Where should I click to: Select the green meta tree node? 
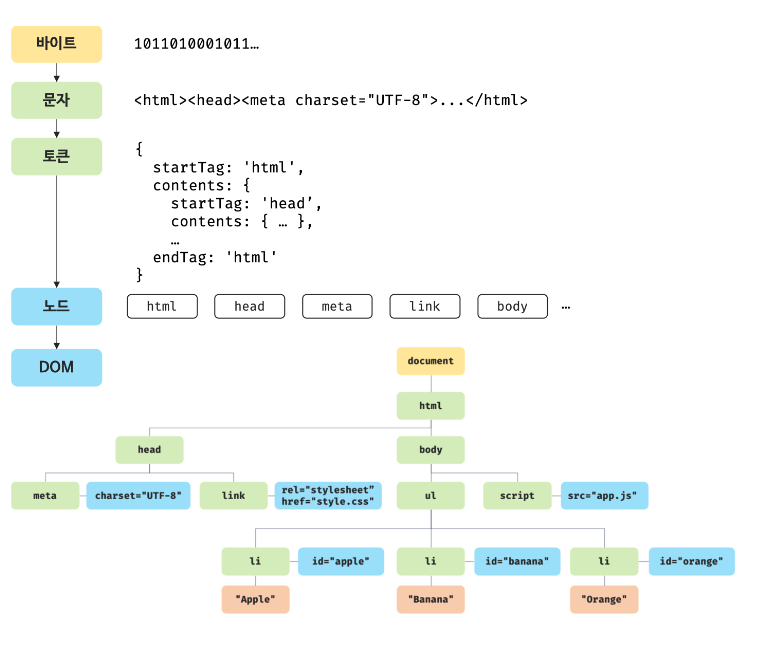pos(45,496)
